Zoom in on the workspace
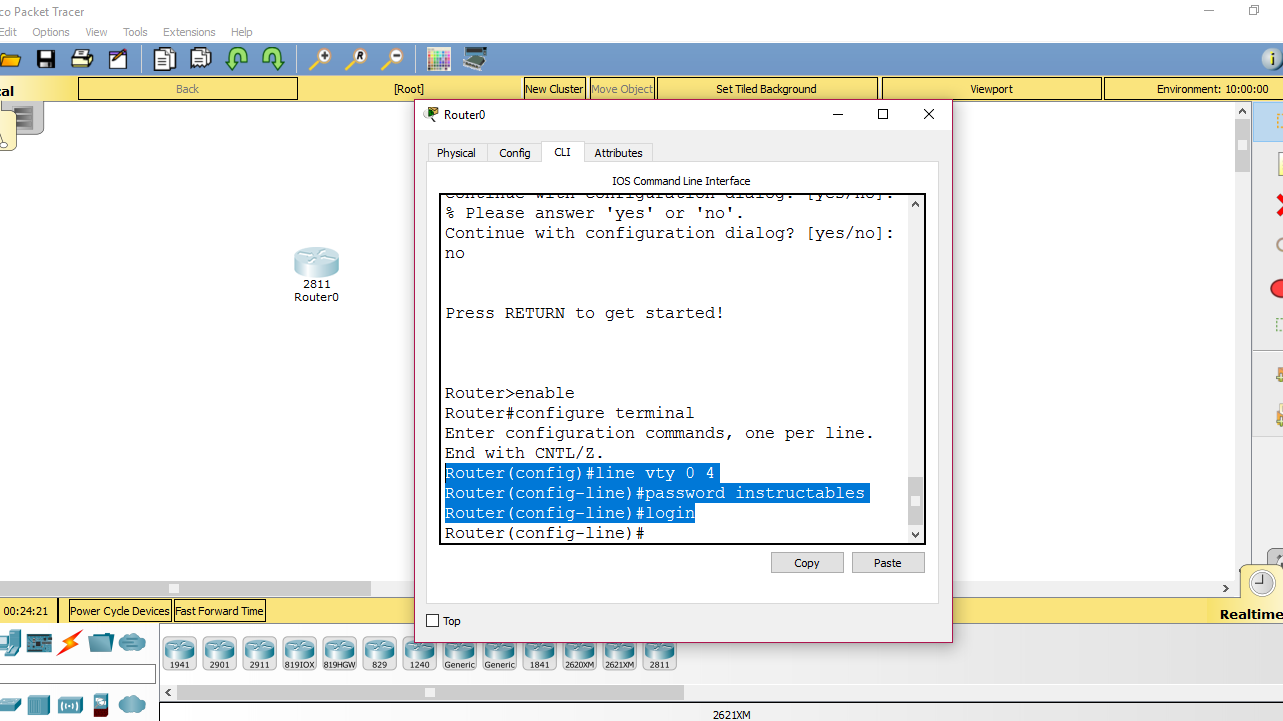Image resolution: width=1283 pixels, height=721 pixels. 320,58
